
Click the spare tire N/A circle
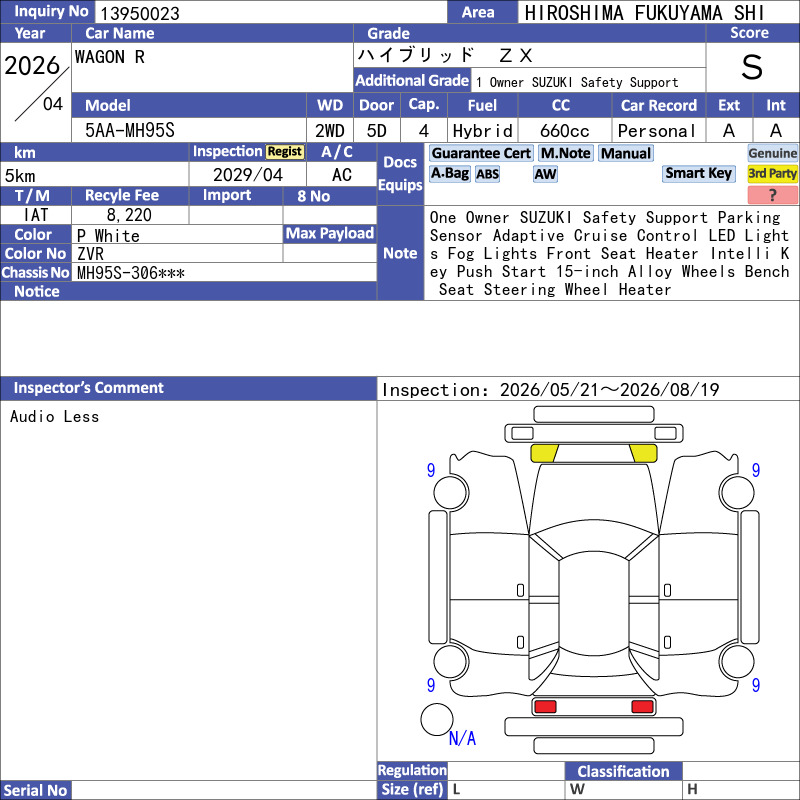pos(437,719)
